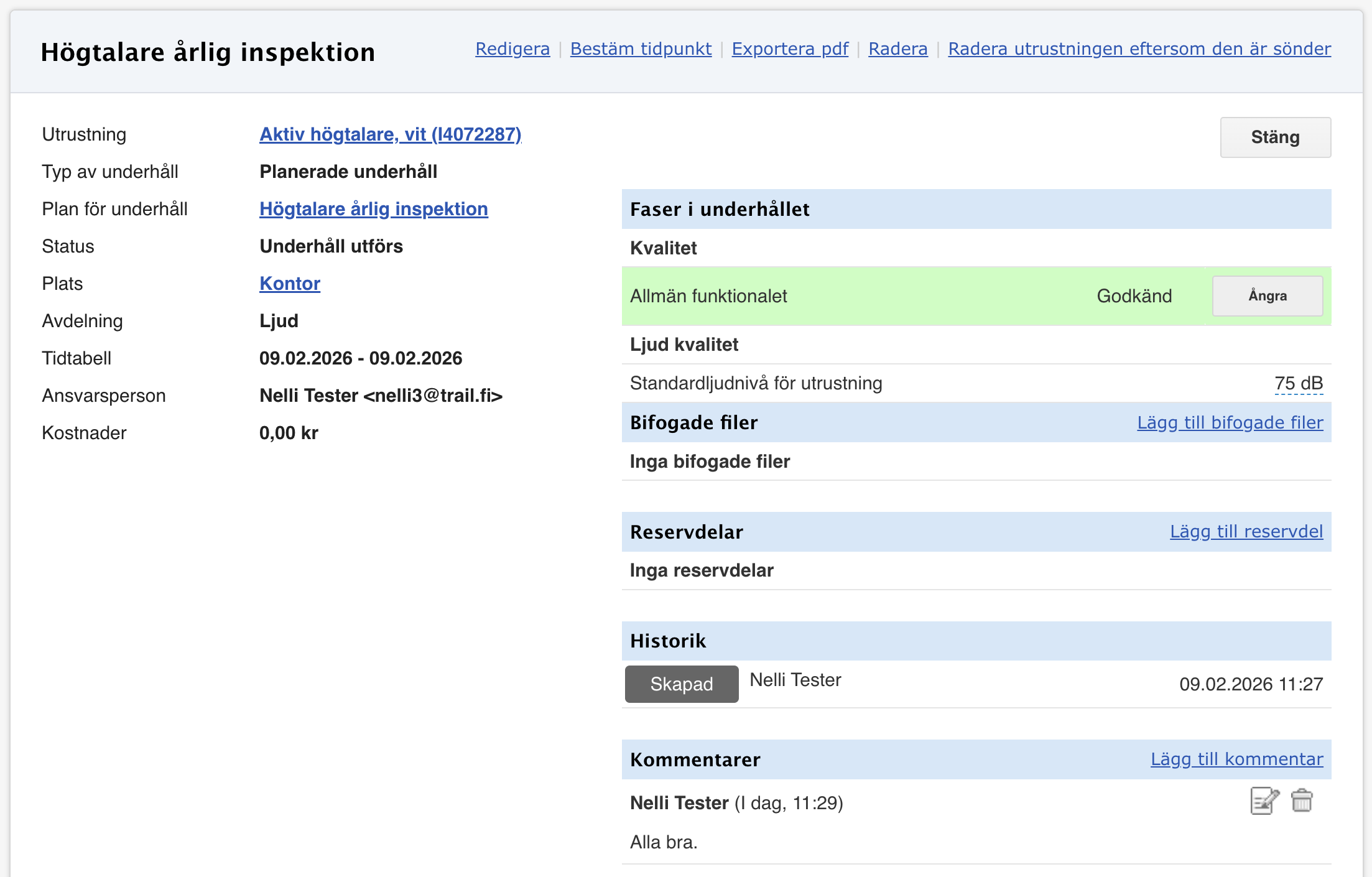Export maintenance as PDF
The image size is (1372, 877).
click(790, 49)
